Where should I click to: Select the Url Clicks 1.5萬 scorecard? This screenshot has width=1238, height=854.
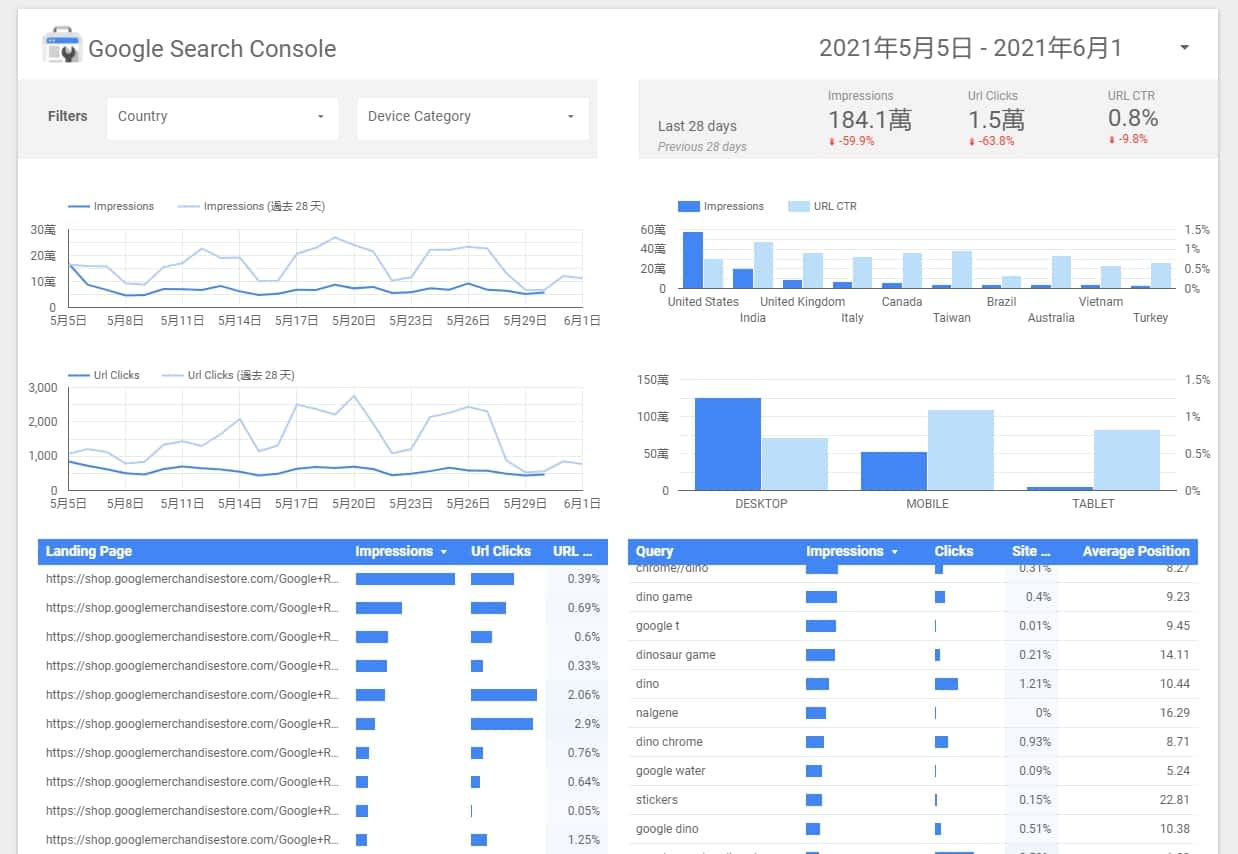(996, 119)
